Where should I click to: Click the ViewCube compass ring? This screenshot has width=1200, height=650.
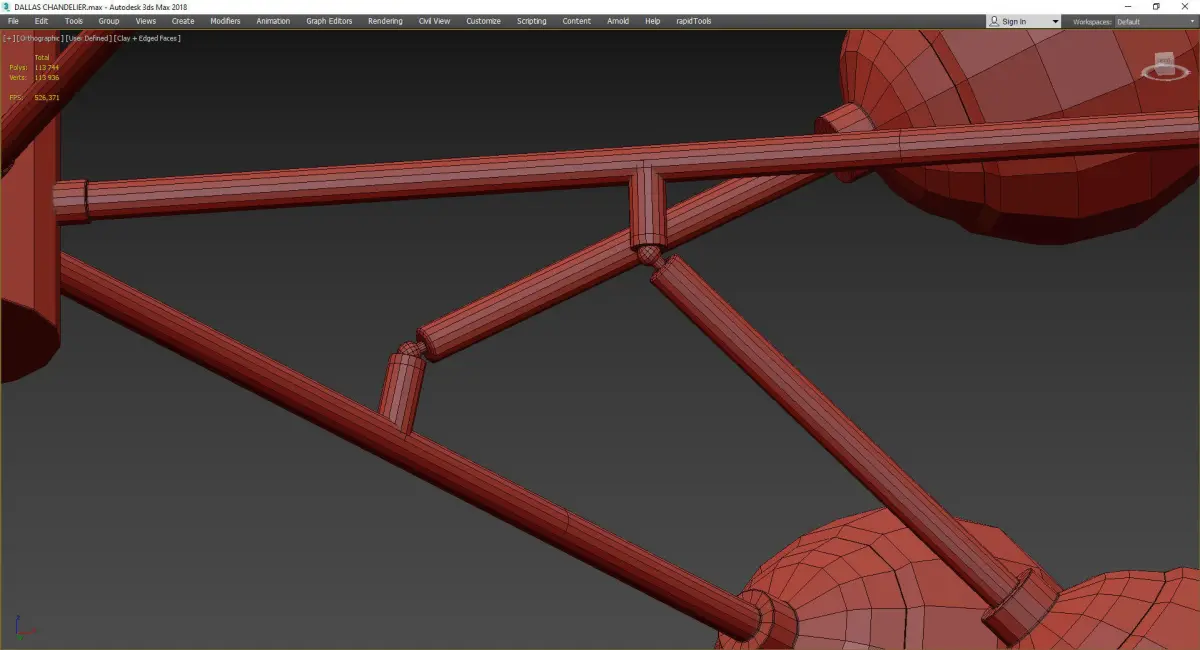(1165, 78)
